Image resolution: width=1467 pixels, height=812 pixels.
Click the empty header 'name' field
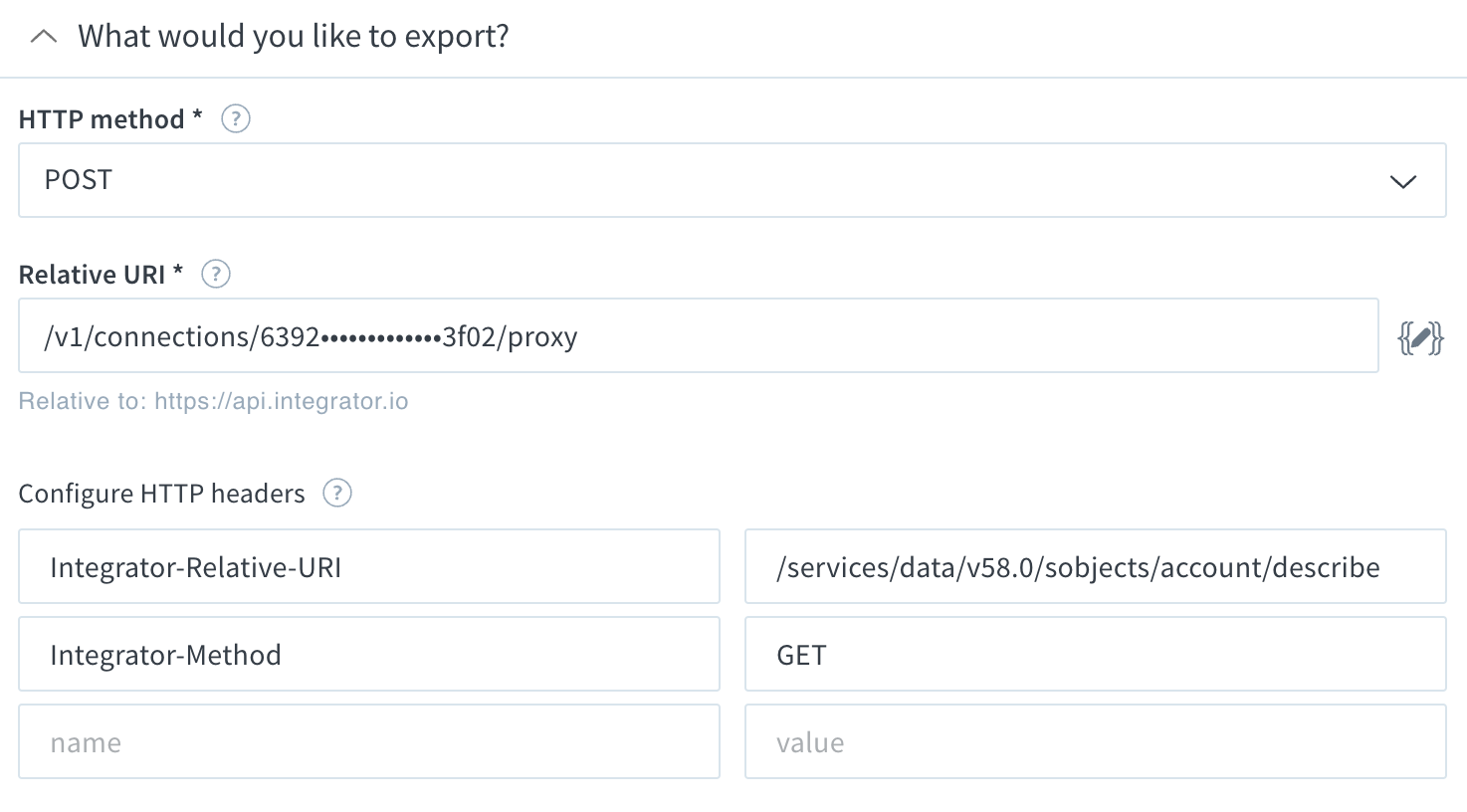pos(368,742)
